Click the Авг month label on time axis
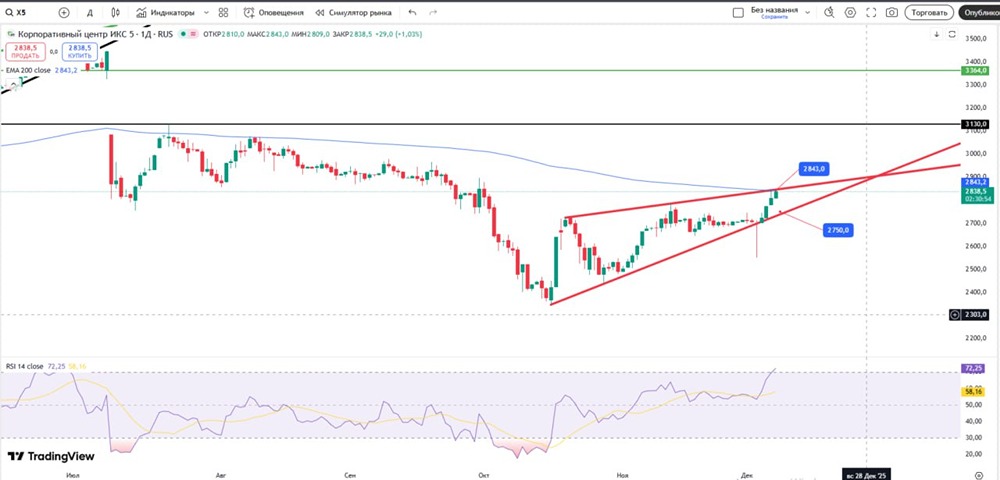This screenshot has height=480, width=1000. [x=221, y=475]
